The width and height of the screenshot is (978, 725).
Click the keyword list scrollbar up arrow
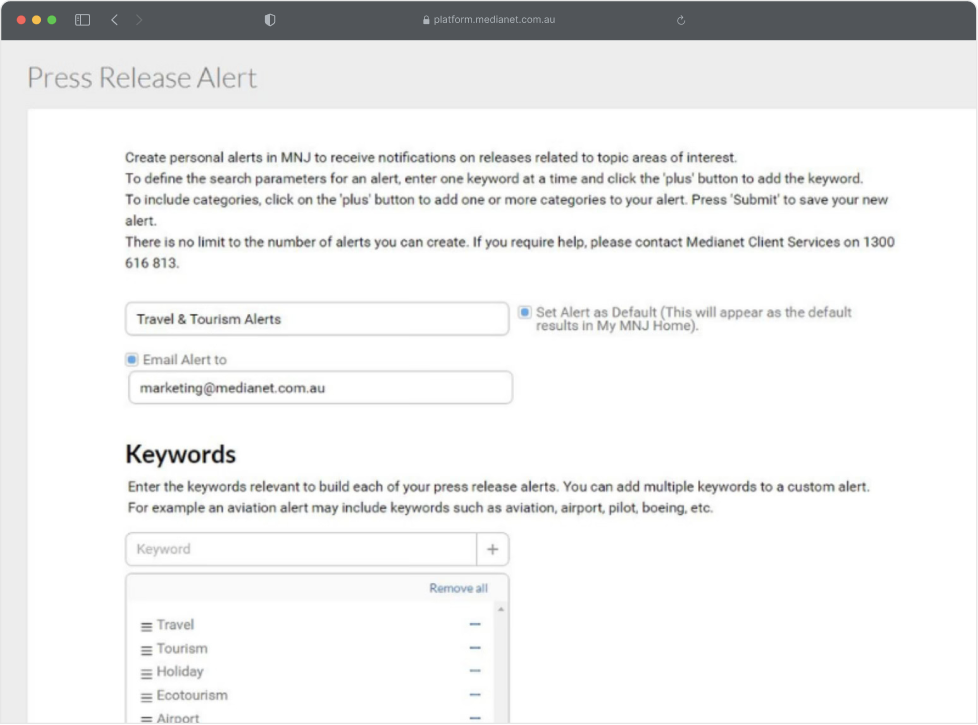(500, 609)
